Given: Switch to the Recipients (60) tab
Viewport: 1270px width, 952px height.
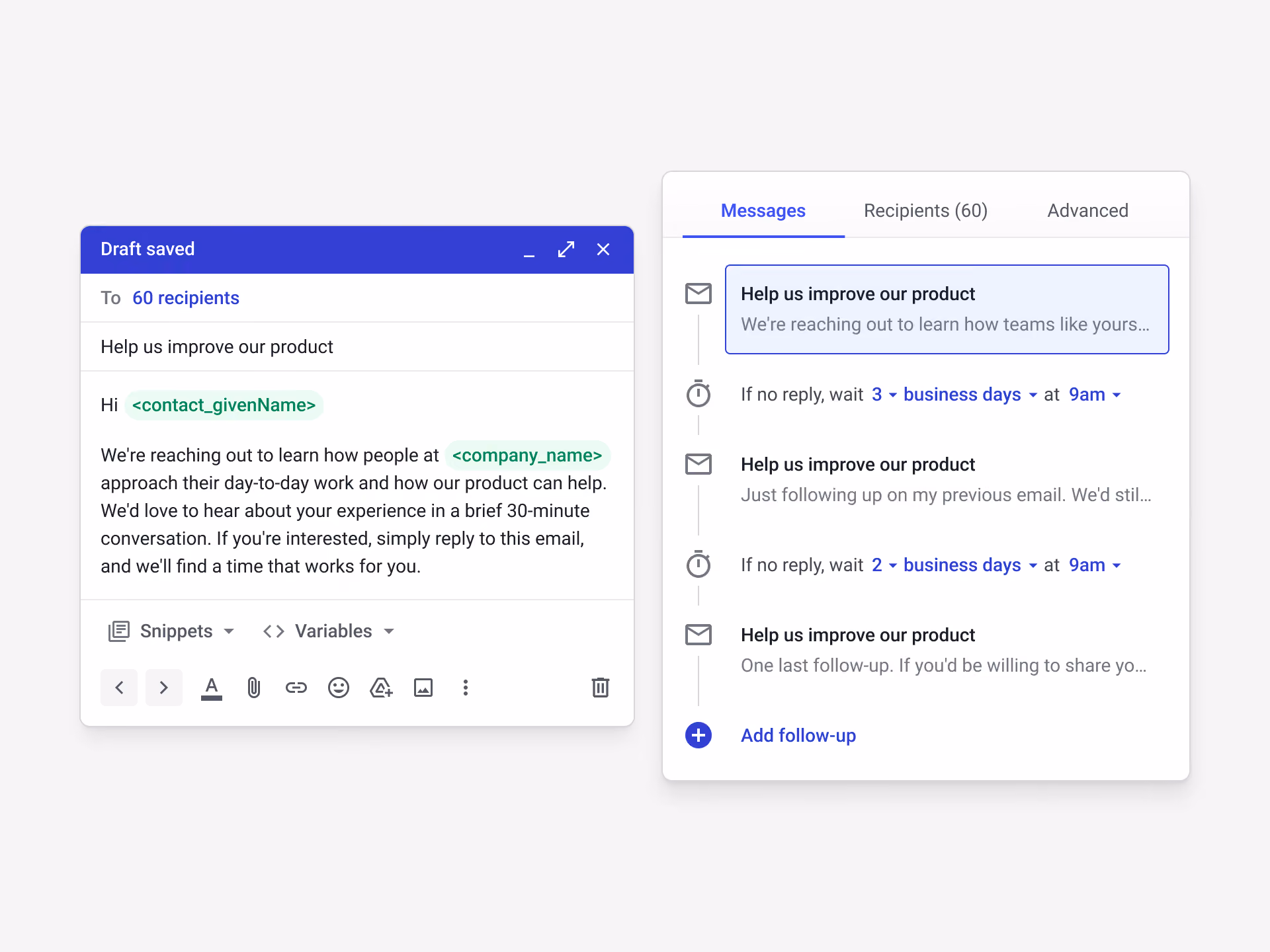Looking at the screenshot, I should click(x=925, y=211).
